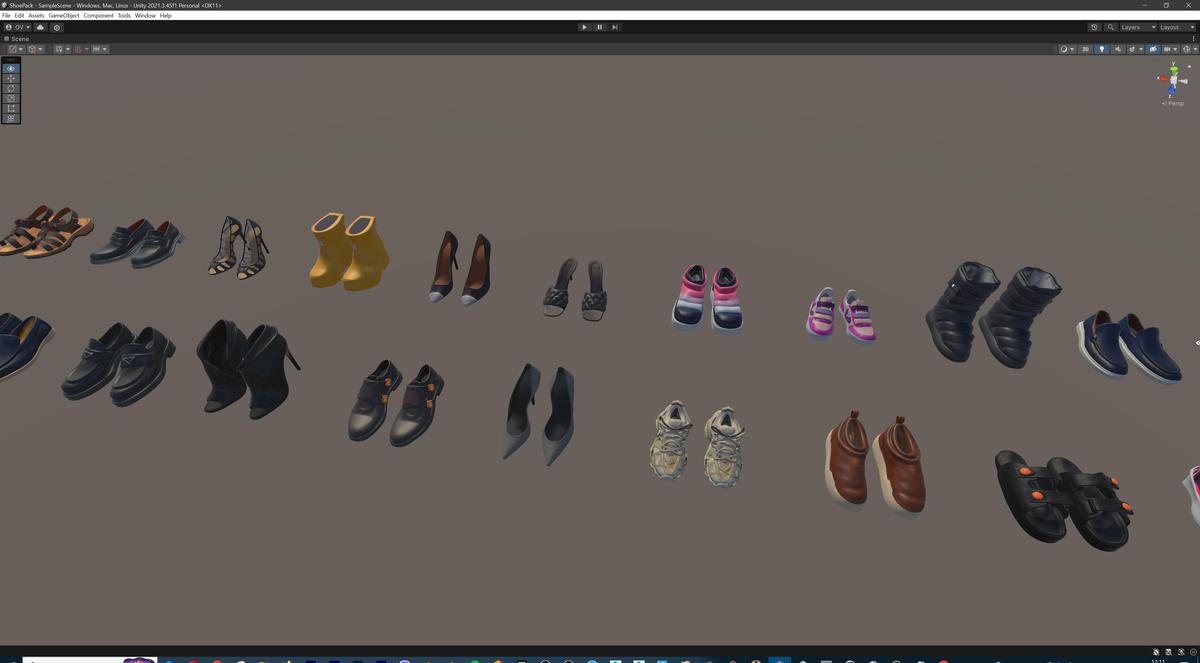
Task: Select the Move tool in the tools overlay
Action: pyautogui.click(x=10, y=78)
